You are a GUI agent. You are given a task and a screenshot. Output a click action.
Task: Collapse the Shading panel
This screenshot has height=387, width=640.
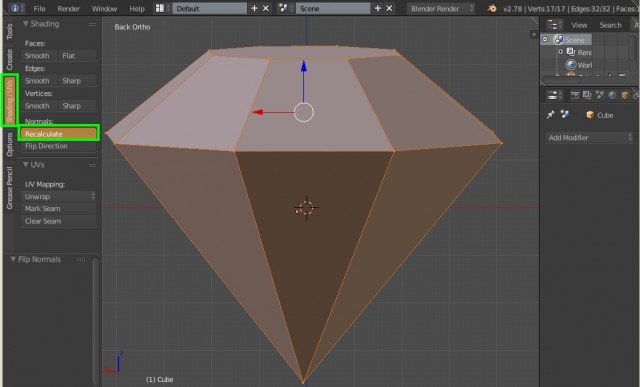(x=26, y=24)
